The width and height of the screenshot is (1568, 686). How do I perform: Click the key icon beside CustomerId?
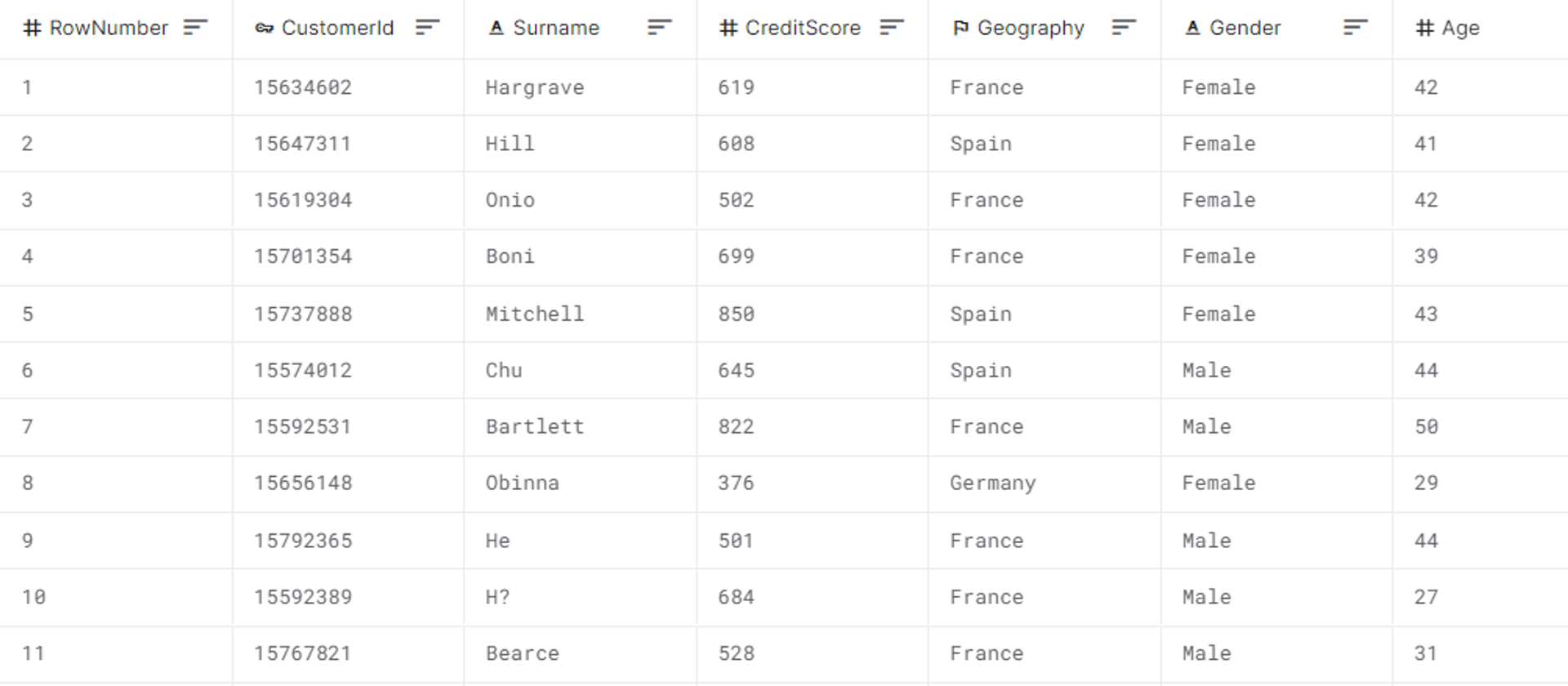click(263, 27)
